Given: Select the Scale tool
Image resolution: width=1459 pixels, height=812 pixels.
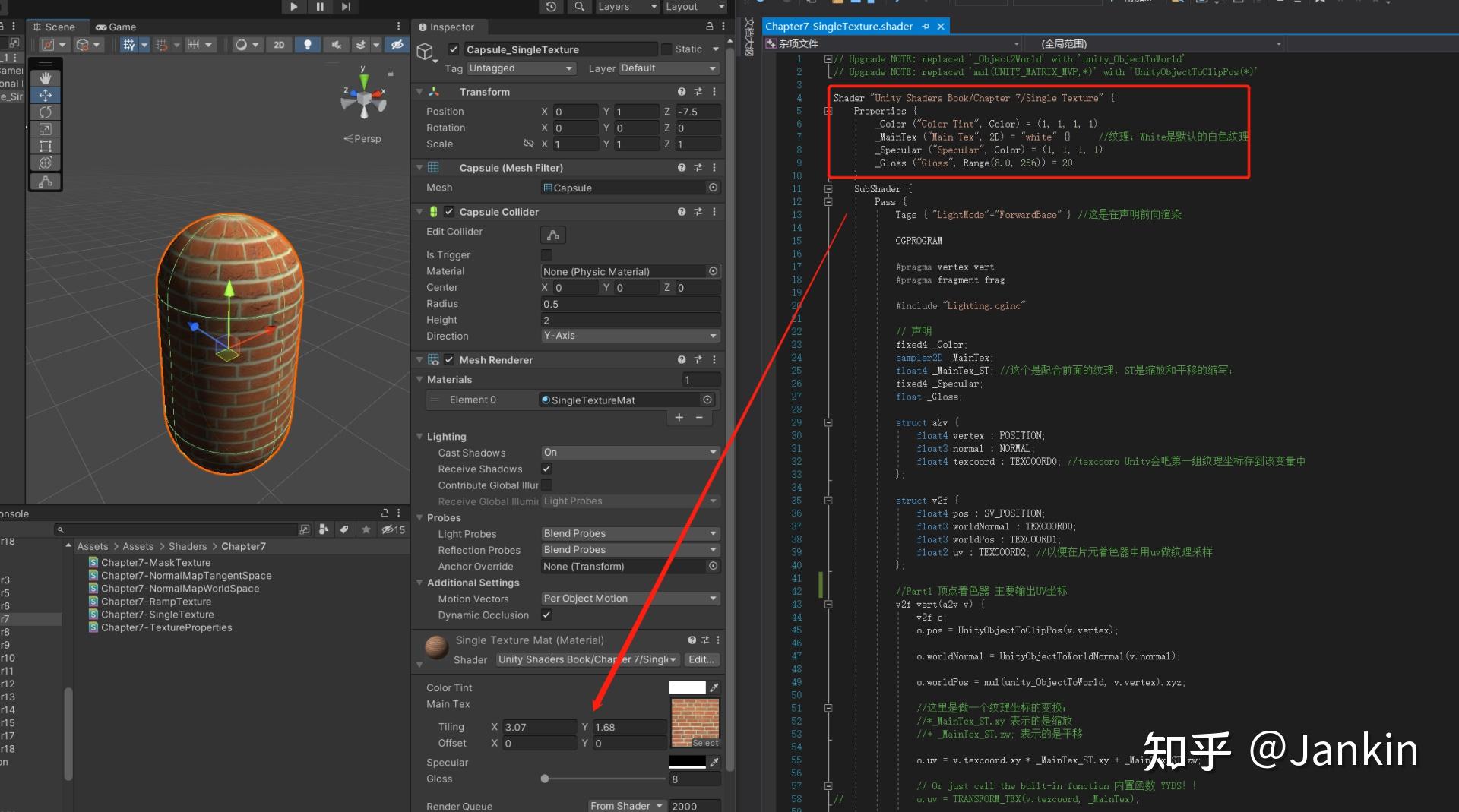Looking at the screenshot, I should (46, 129).
